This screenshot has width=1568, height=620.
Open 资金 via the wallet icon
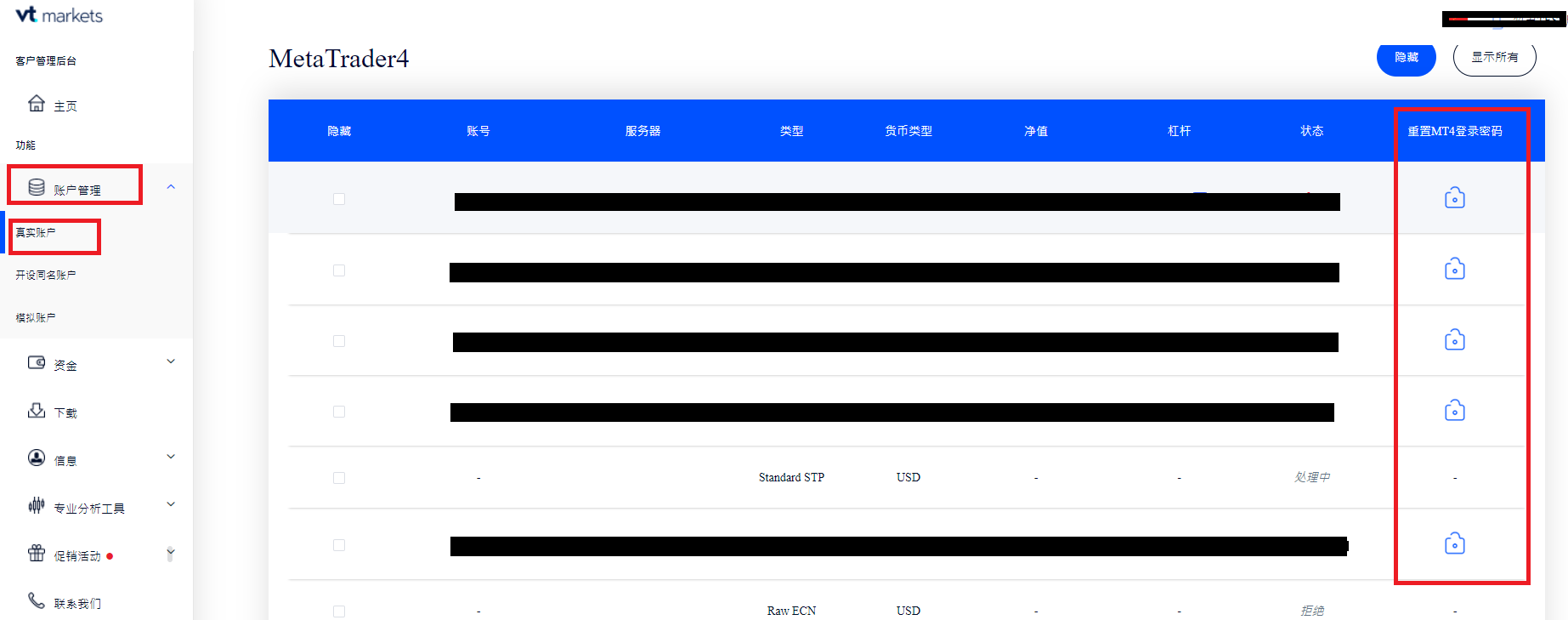37,362
